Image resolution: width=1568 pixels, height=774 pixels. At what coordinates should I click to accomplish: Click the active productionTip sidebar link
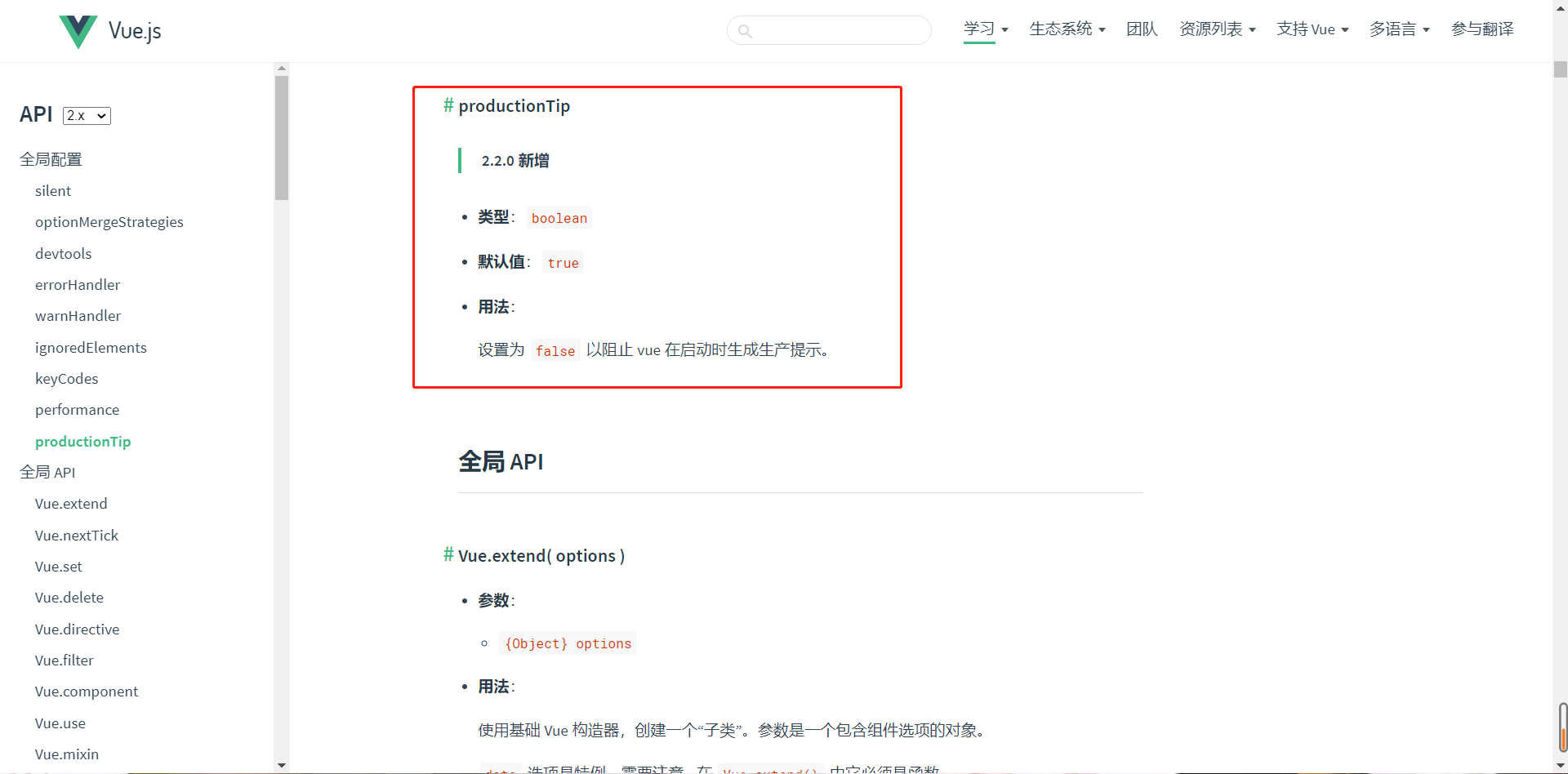coord(83,442)
